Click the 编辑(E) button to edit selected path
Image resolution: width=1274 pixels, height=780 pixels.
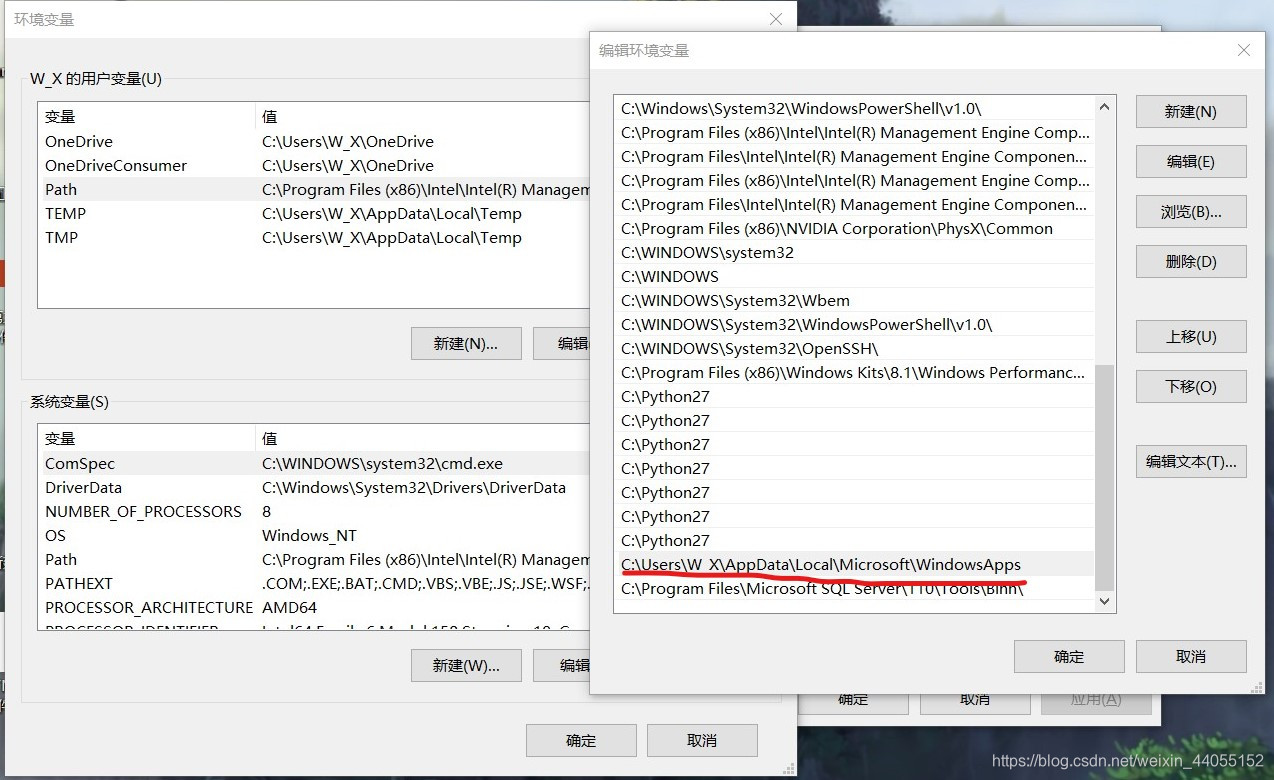pyautogui.click(x=1190, y=161)
